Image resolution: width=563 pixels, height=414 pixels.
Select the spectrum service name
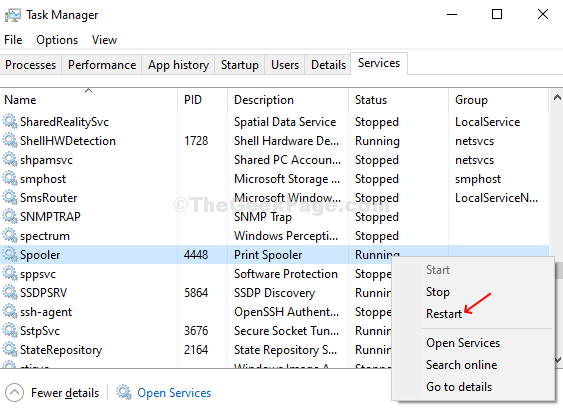[45, 236]
